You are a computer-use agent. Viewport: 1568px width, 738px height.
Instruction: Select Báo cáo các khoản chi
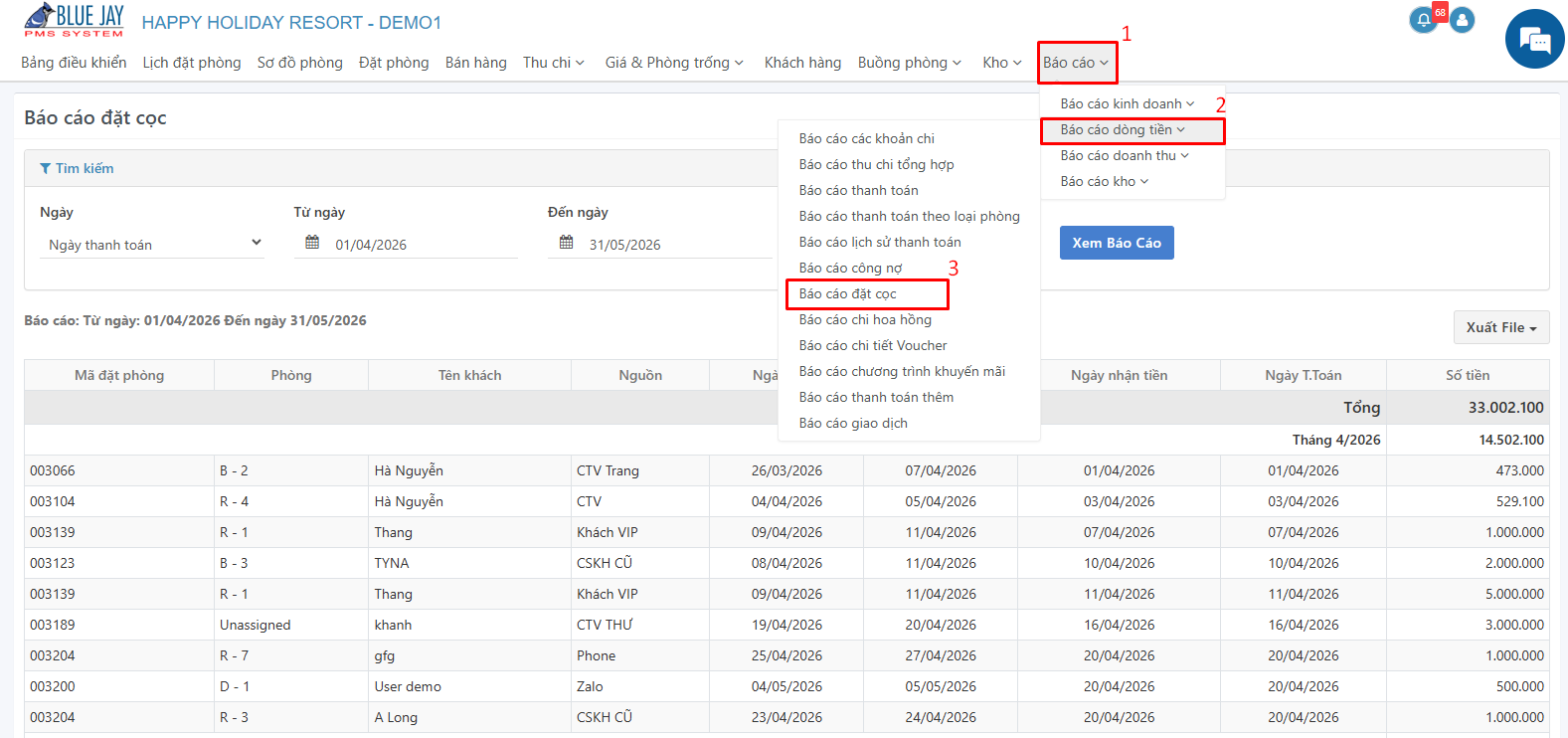pos(867,138)
